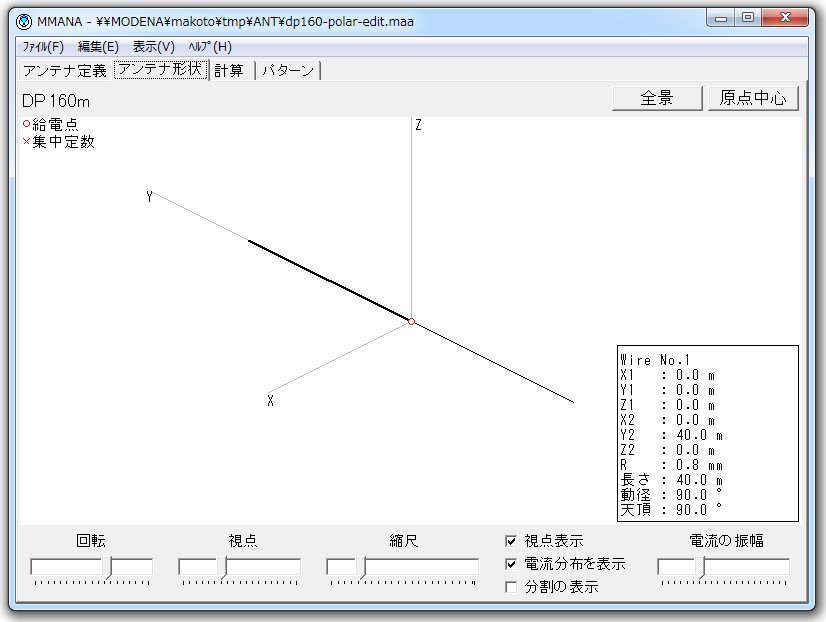Click the left 回転 rotation slider
This screenshot has width=826, height=622.
(67, 567)
